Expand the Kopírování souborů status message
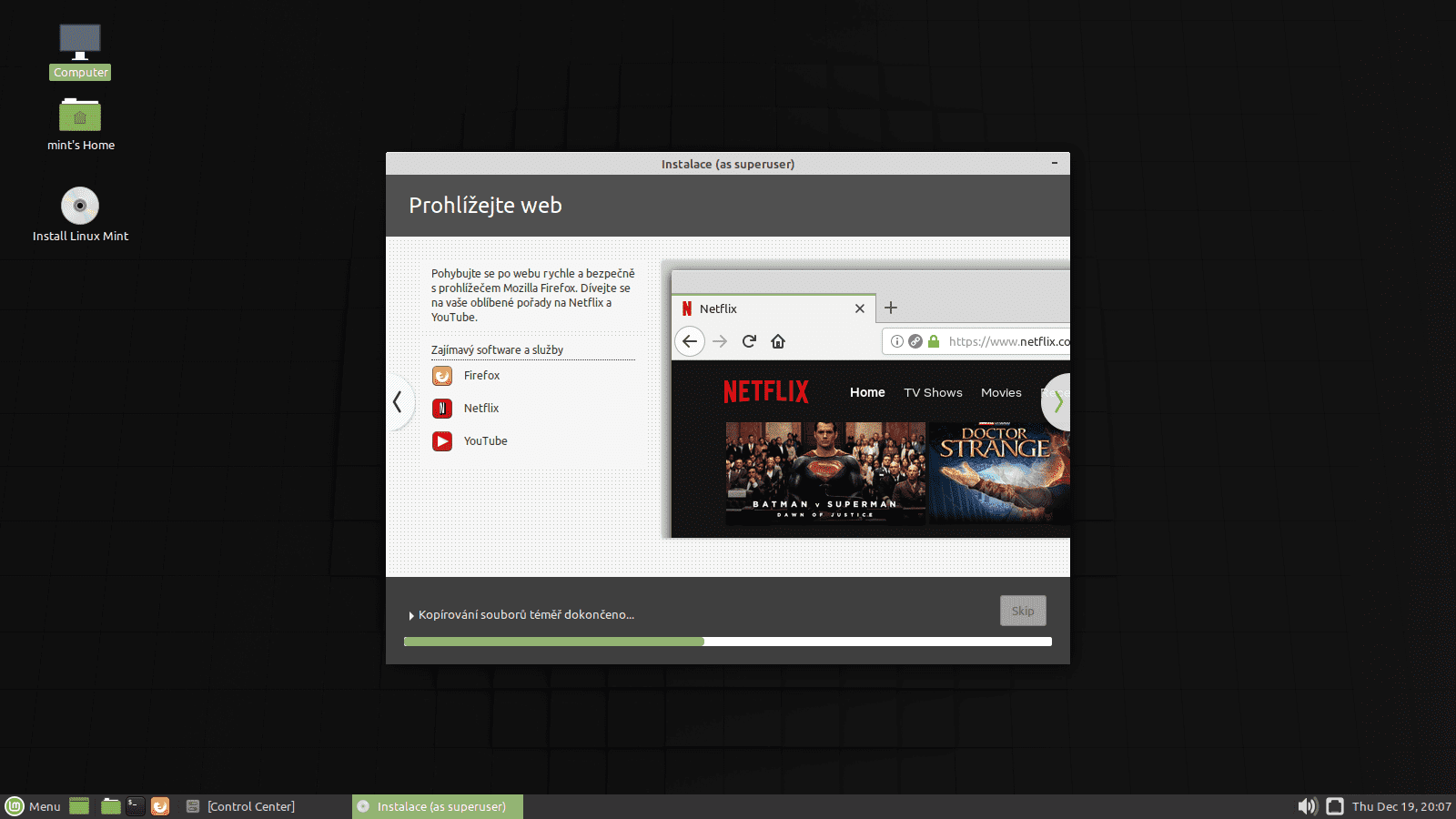This screenshot has width=1456, height=819. [411, 615]
